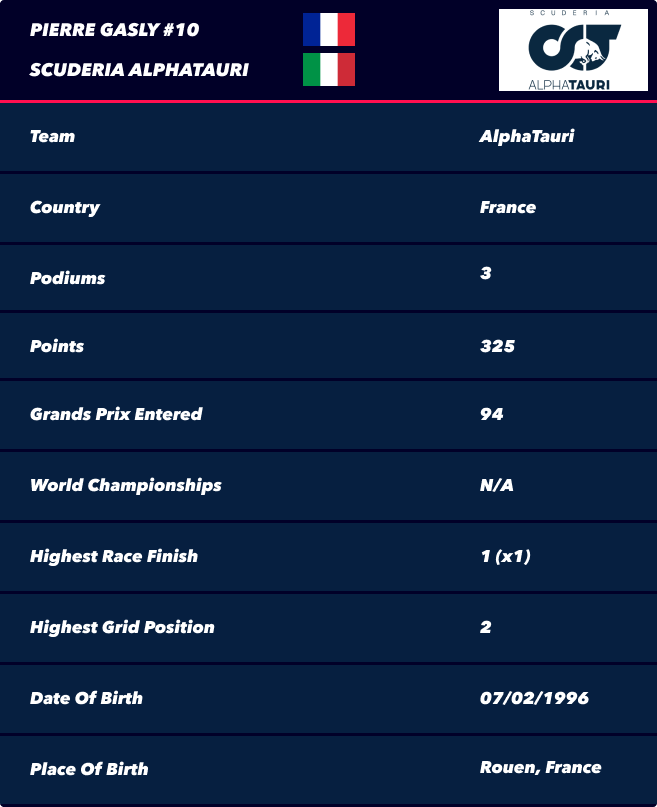Select the value 94 for Grands Prix
The height and width of the screenshot is (807, 657).
(x=491, y=414)
